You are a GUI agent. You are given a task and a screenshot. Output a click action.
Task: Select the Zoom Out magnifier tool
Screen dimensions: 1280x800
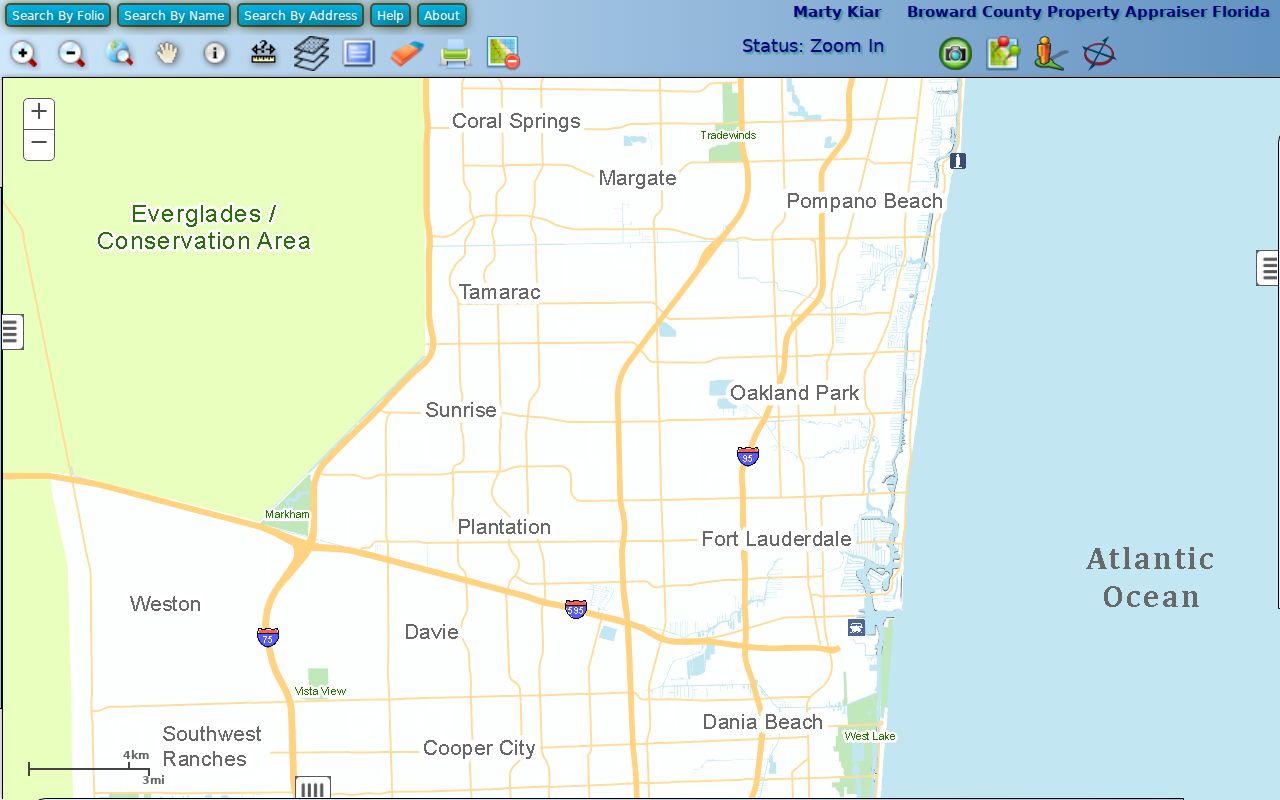click(71, 53)
